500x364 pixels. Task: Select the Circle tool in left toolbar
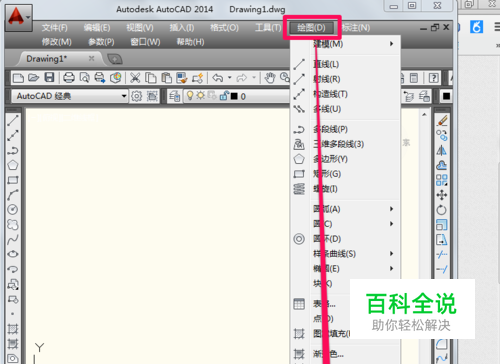(13, 209)
